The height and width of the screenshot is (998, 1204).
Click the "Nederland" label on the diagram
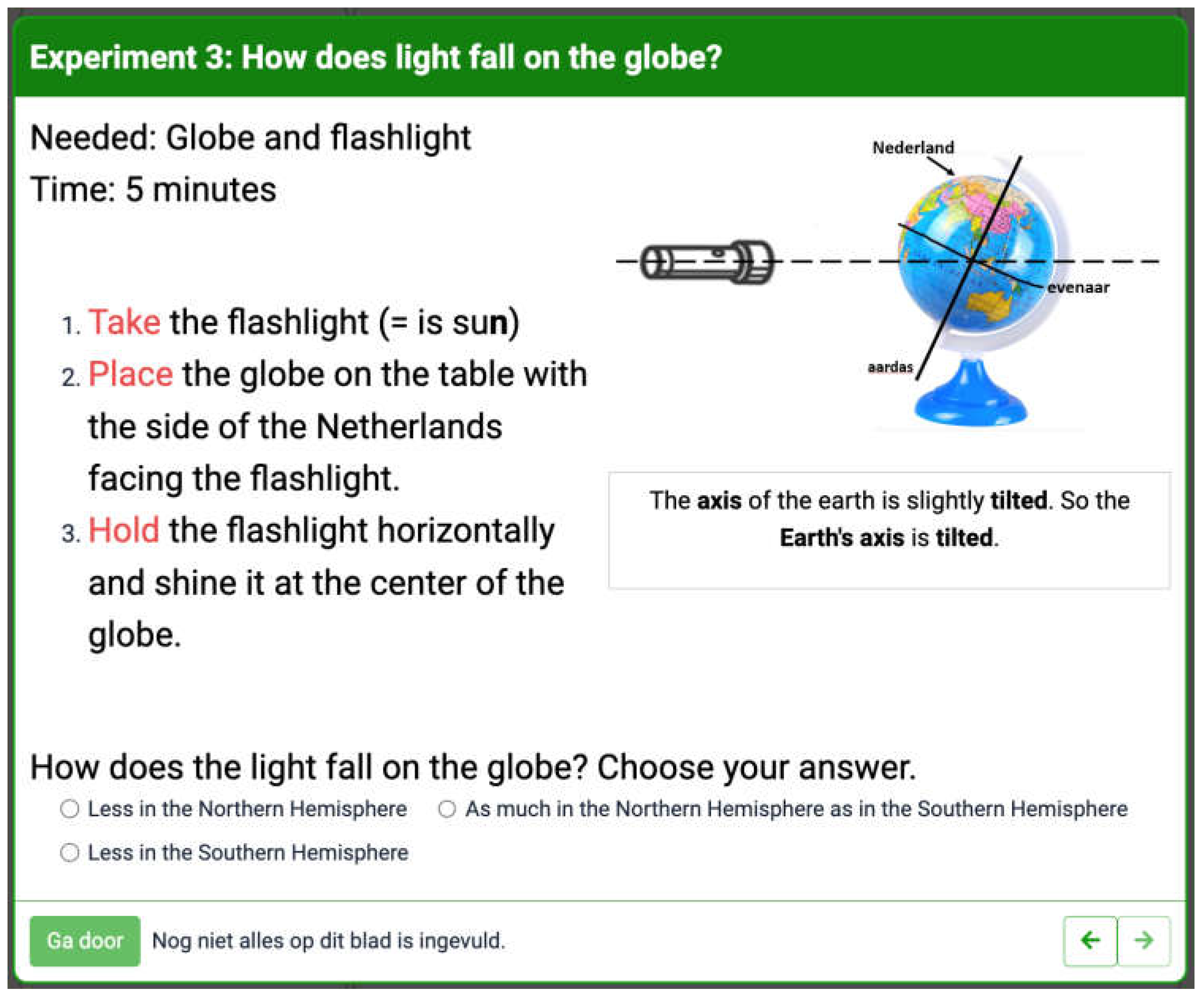[x=913, y=148]
